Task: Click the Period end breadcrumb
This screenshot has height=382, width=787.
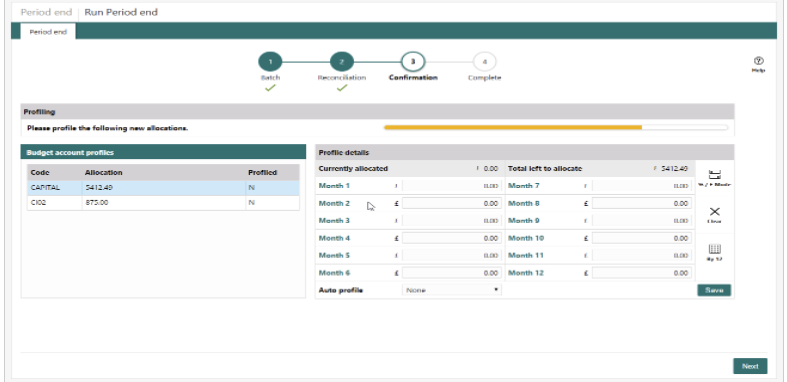Action: pos(46,12)
